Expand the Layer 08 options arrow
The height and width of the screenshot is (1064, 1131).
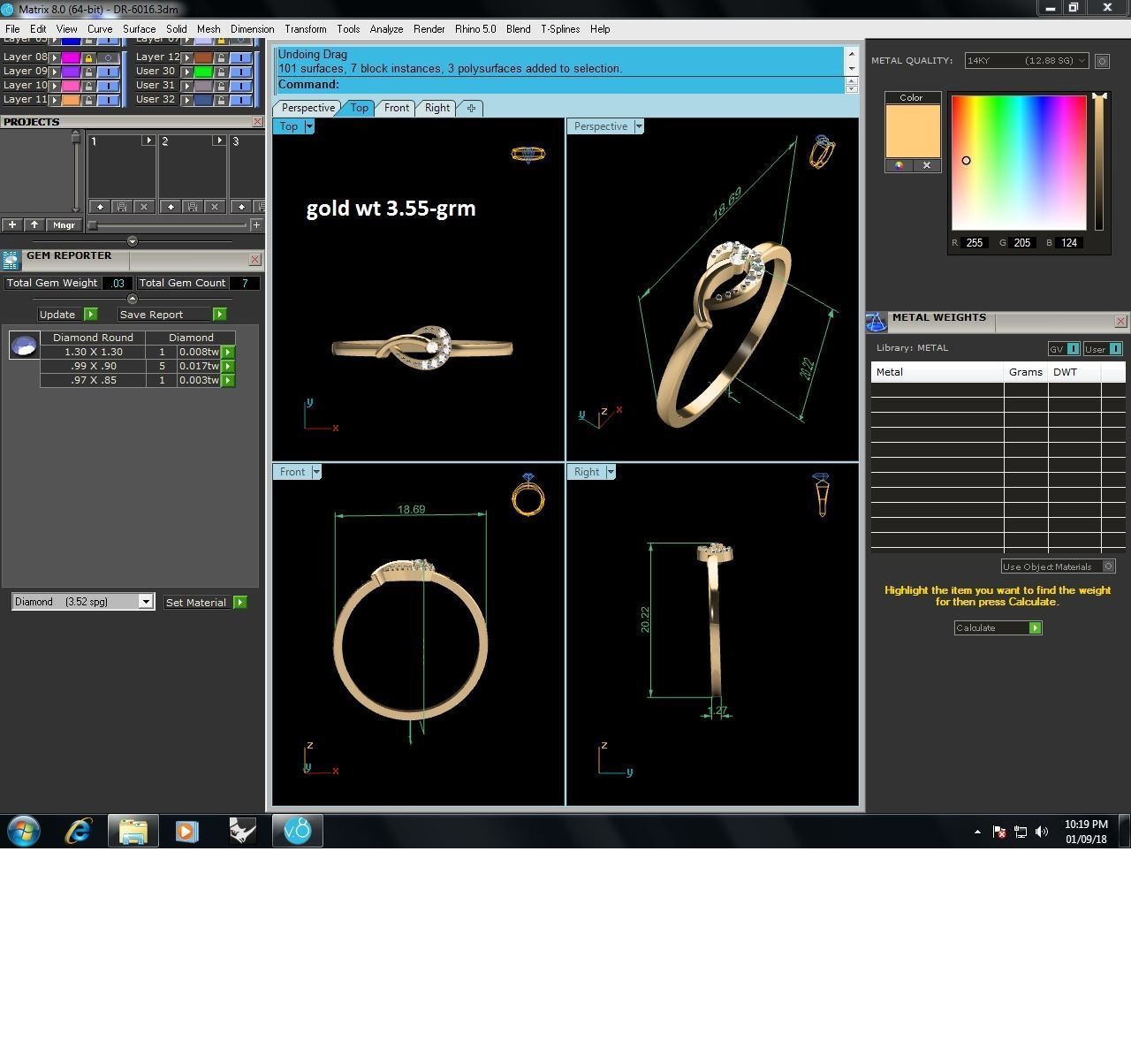[55, 57]
